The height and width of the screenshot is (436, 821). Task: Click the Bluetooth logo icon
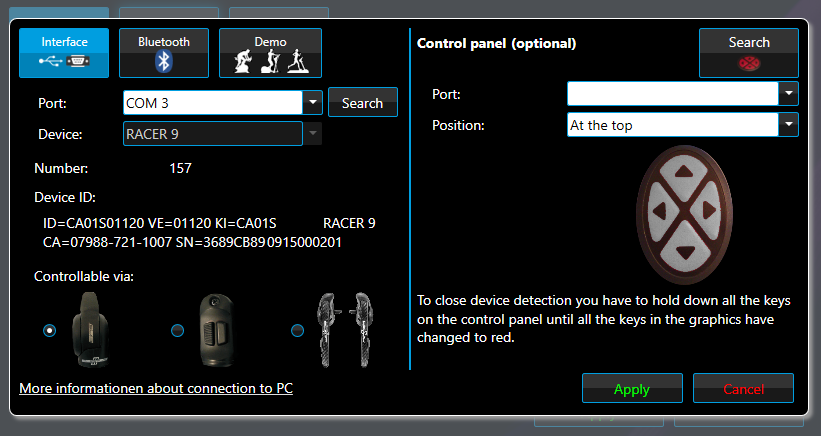click(x=164, y=62)
